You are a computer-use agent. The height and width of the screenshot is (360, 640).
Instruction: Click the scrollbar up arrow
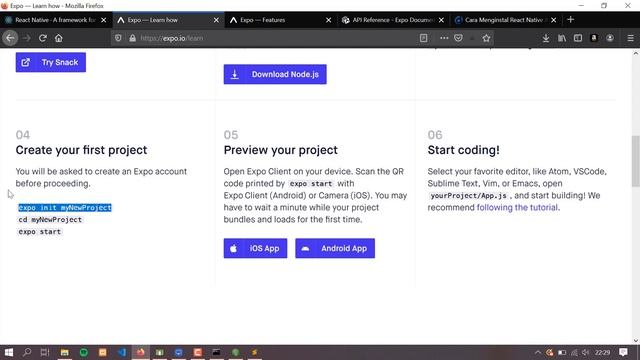click(636, 53)
